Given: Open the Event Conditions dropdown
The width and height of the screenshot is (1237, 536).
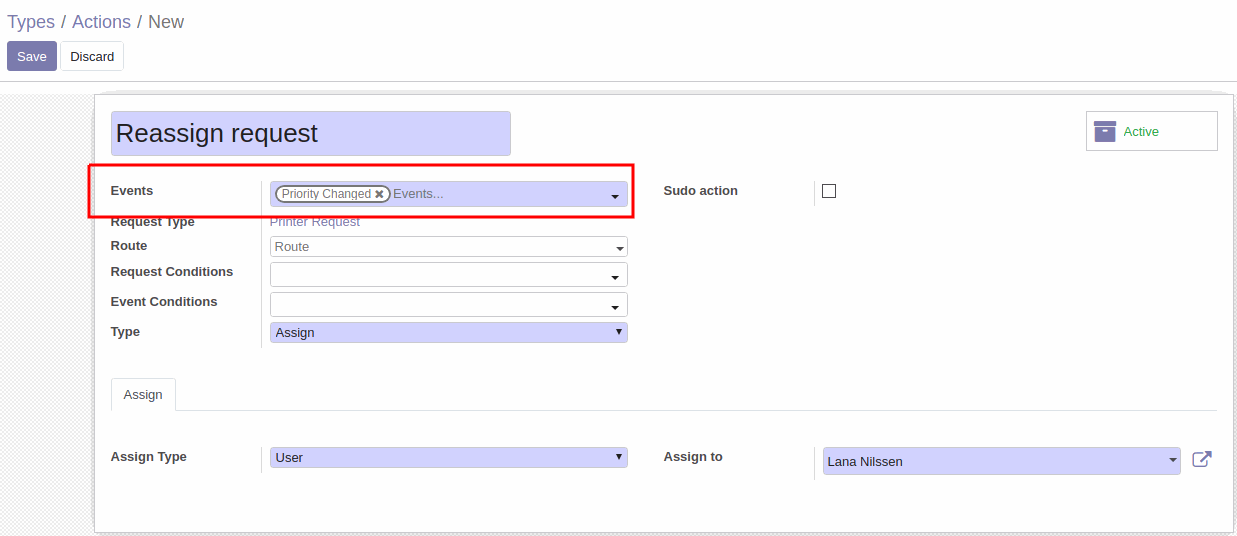Looking at the screenshot, I should click(x=449, y=305).
